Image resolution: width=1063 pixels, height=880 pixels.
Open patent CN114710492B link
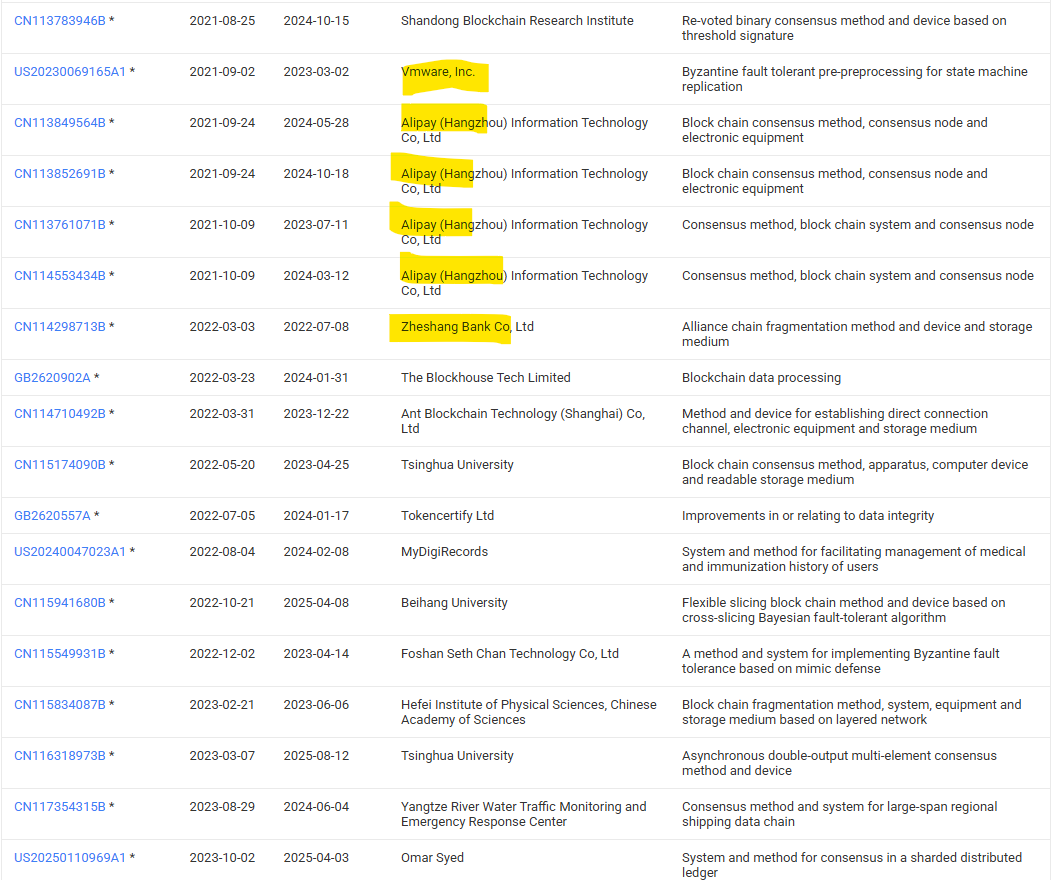coord(60,414)
